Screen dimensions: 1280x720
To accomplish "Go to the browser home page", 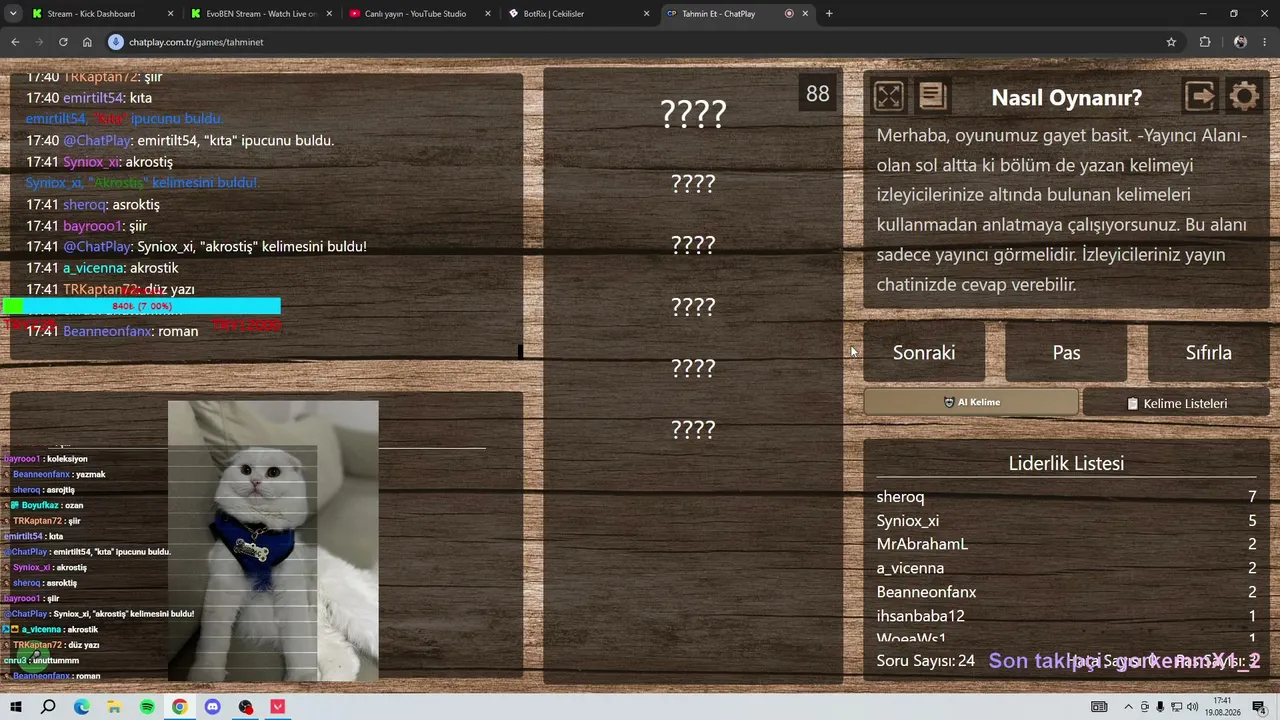I will 87,42.
